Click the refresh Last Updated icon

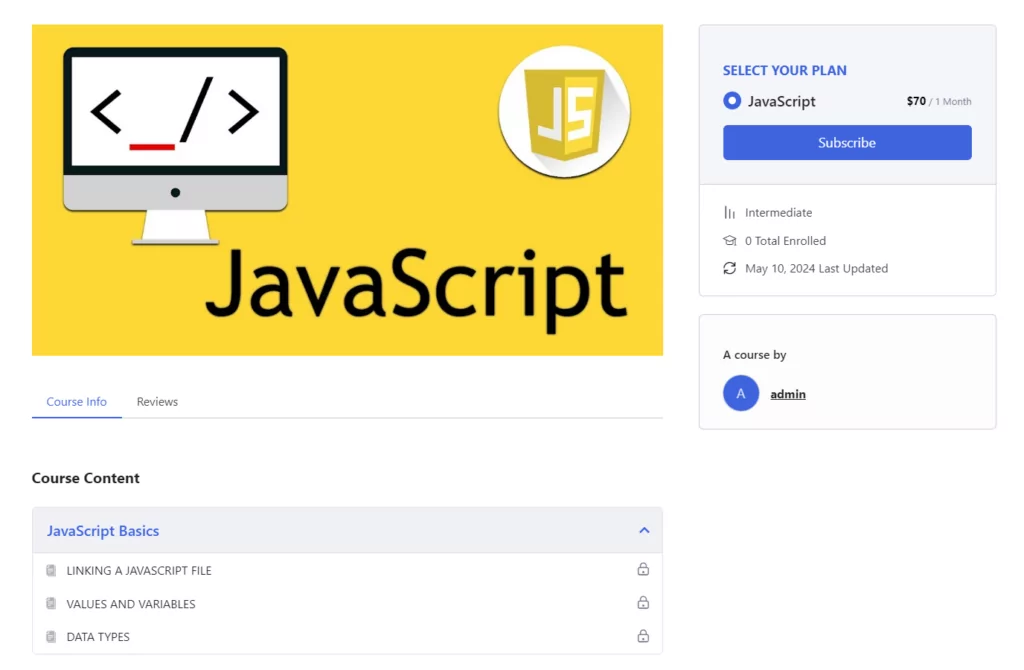pos(729,268)
